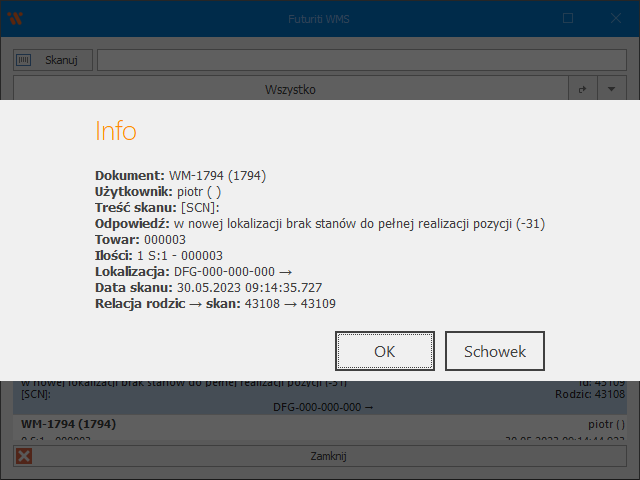Click the Zamknij button at bottom

click(x=327, y=456)
